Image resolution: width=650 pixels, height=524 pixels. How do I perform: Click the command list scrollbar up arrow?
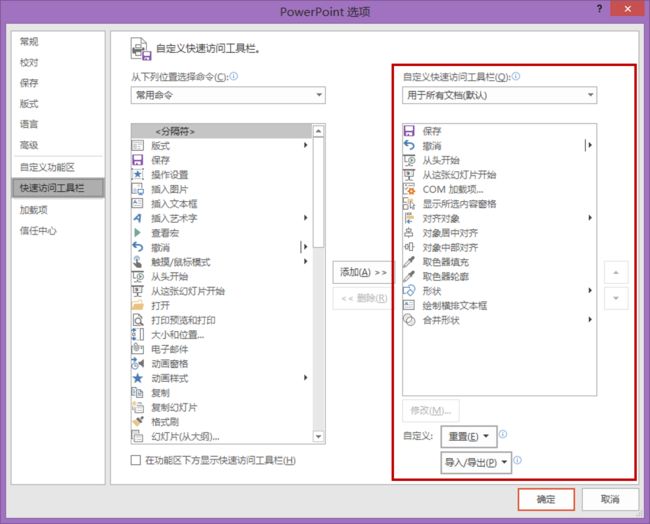tap(318, 131)
